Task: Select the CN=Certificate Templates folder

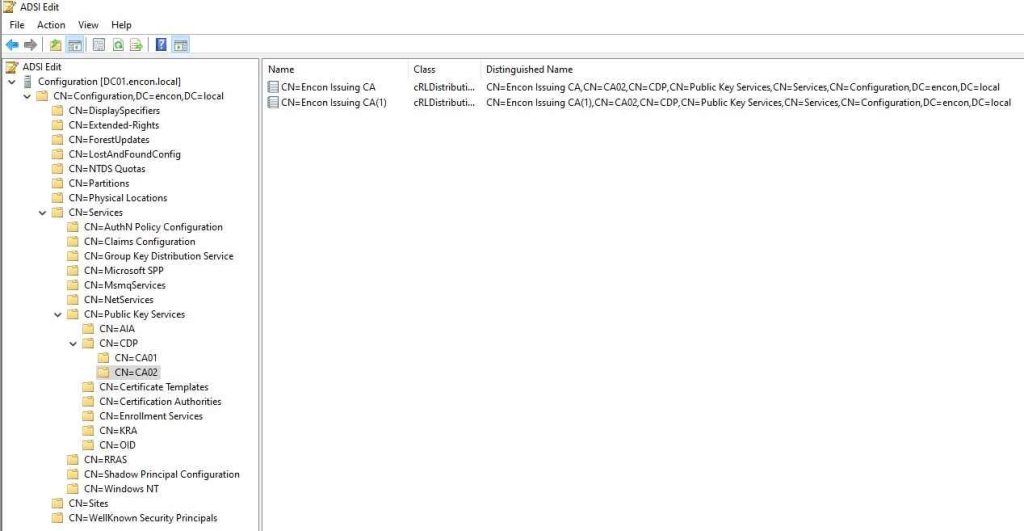Action: click(153, 387)
